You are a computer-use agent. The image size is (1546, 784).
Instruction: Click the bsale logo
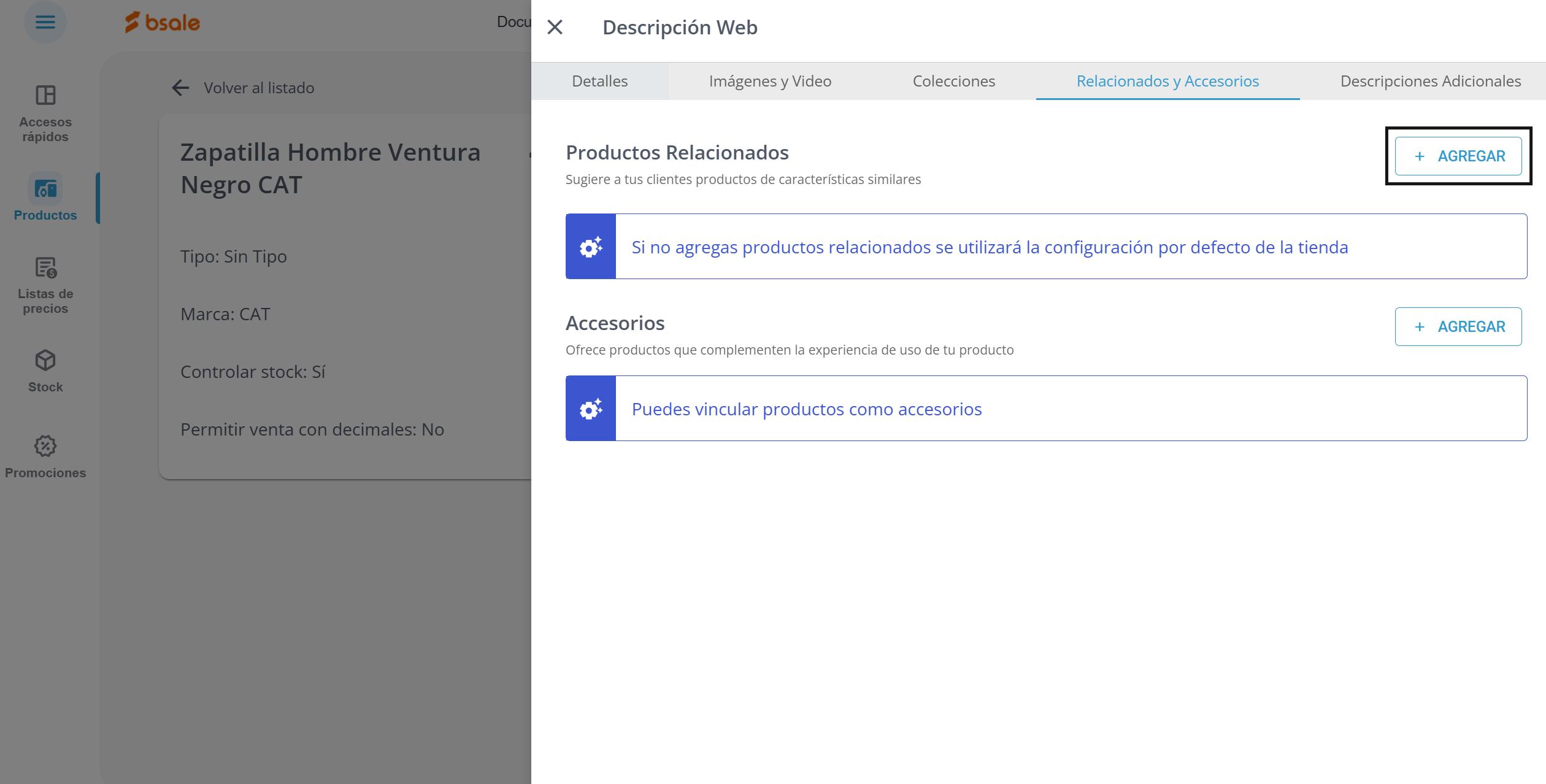163,23
